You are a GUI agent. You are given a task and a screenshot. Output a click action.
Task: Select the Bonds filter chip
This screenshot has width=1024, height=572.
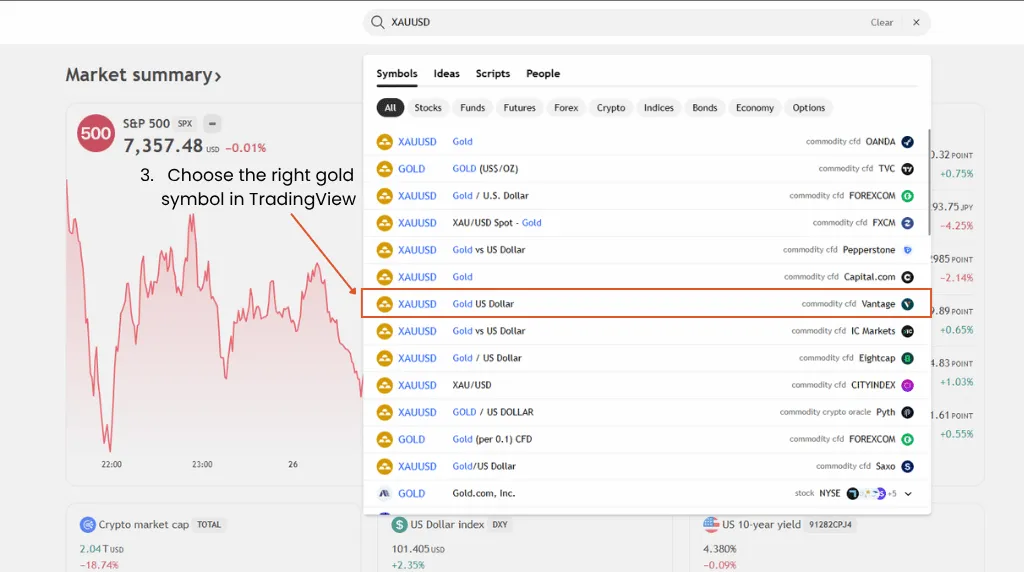click(704, 108)
